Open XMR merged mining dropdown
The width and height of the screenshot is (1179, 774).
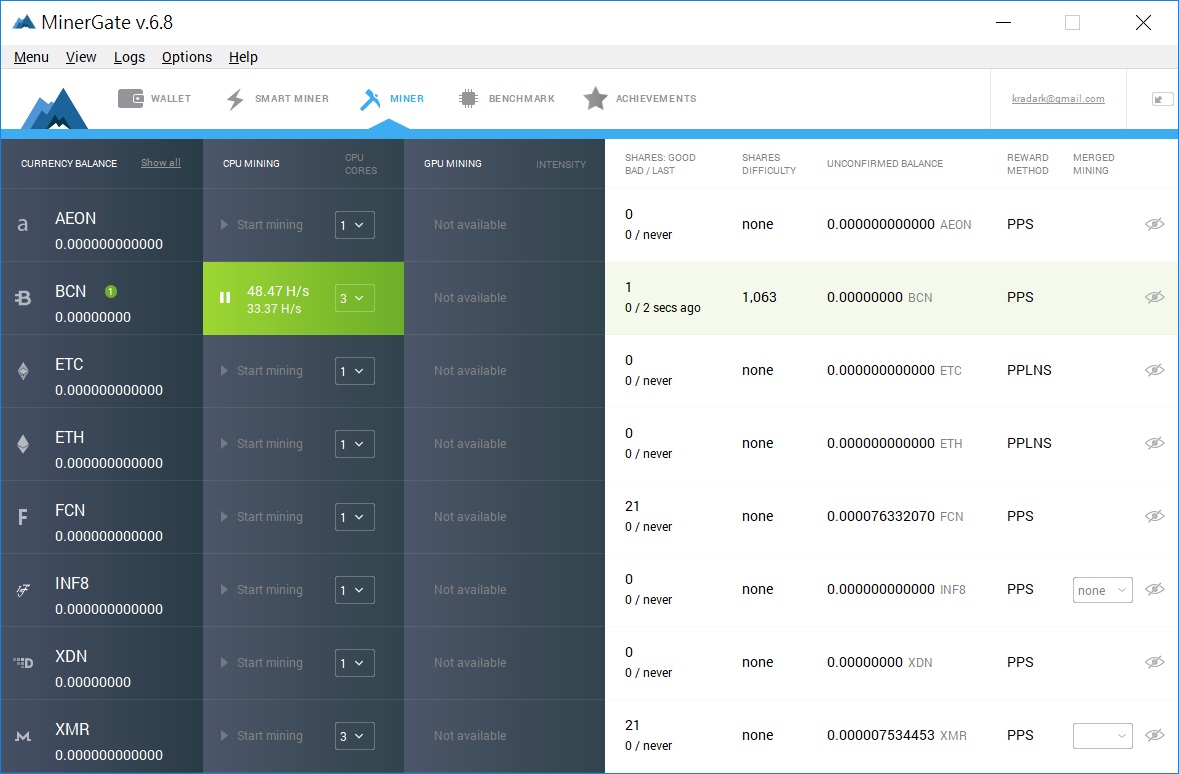coord(1102,736)
